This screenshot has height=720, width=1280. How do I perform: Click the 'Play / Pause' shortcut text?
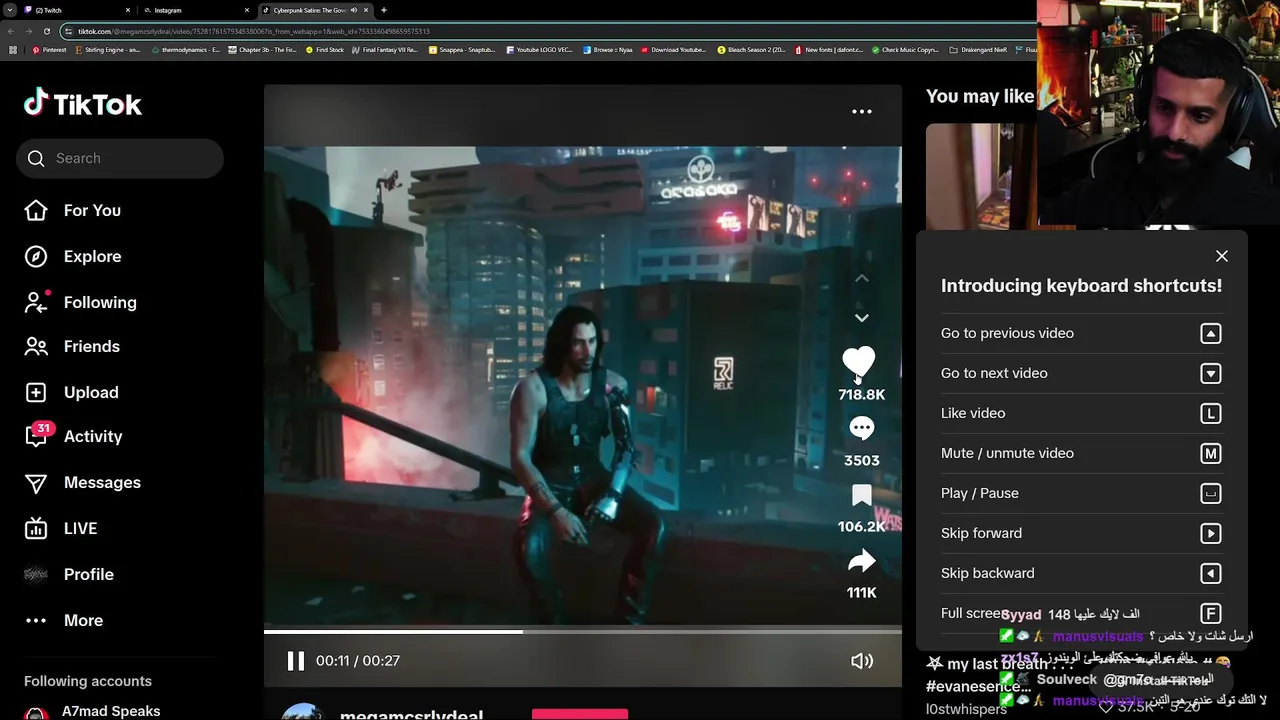pyautogui.click(x=980, y=493)
